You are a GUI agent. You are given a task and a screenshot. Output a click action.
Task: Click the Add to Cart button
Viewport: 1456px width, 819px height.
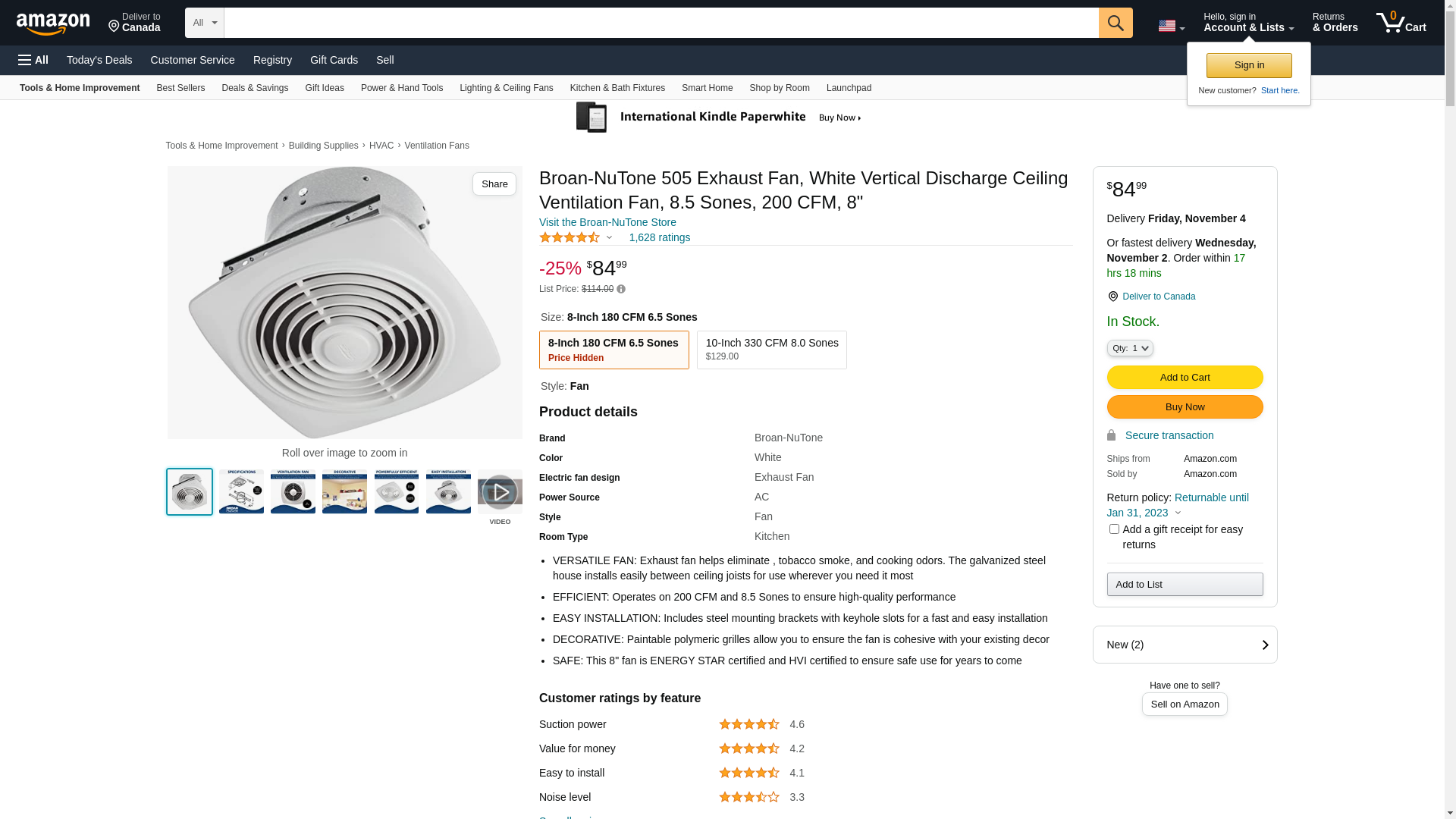click(x=1185, y=377)
